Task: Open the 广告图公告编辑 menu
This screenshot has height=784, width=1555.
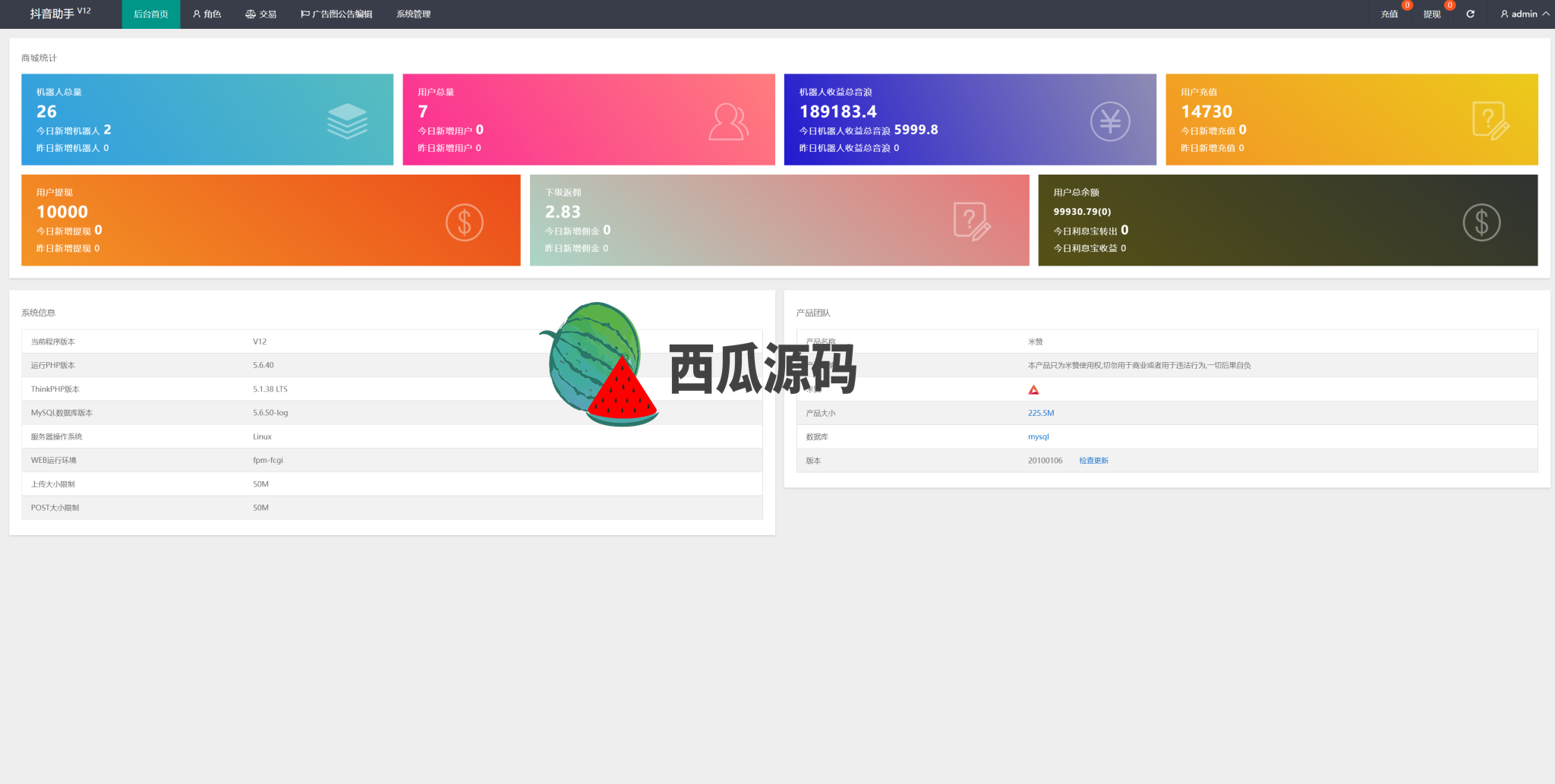Action: (x=336, y=14)
